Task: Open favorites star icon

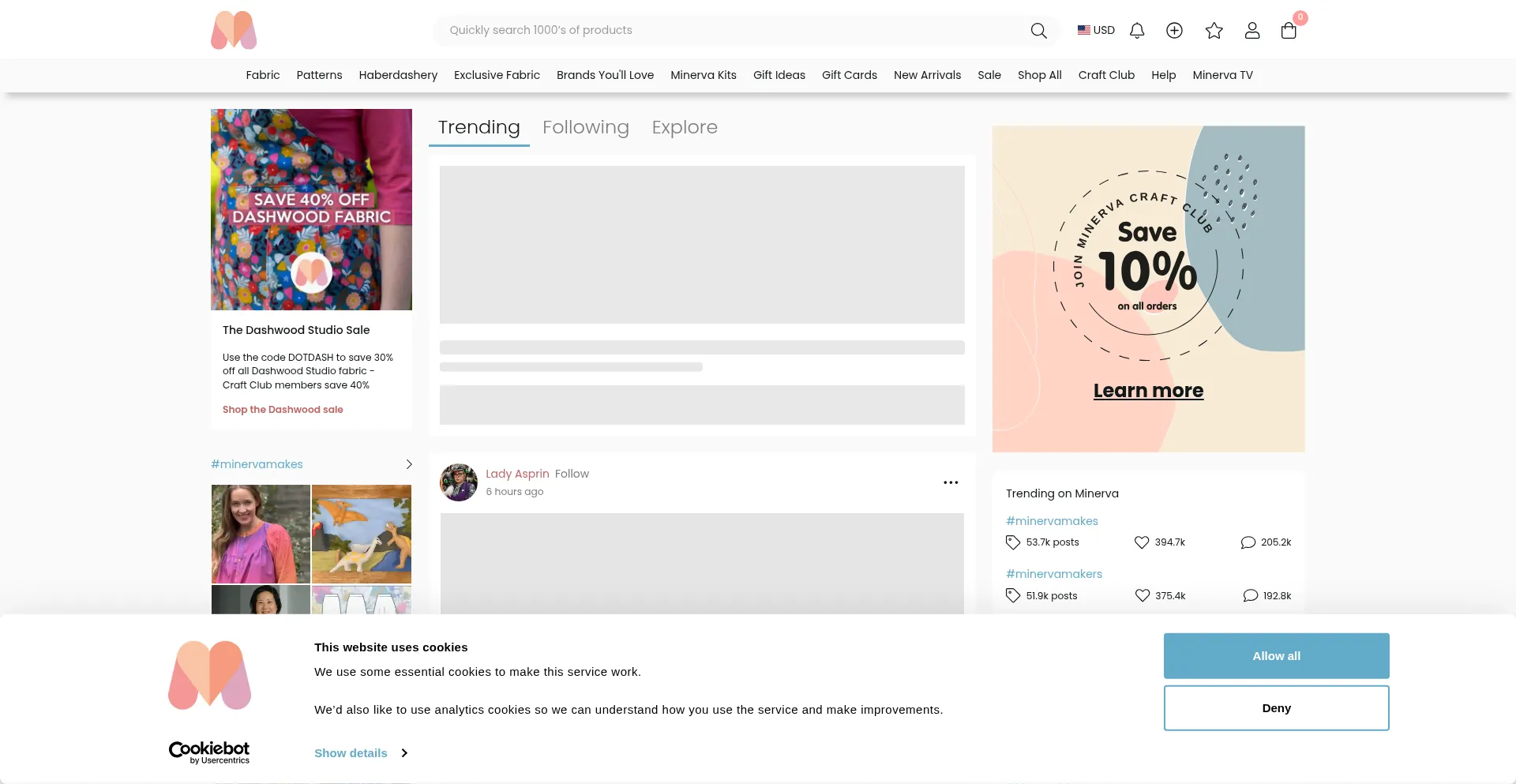Action: (1214, 31)
